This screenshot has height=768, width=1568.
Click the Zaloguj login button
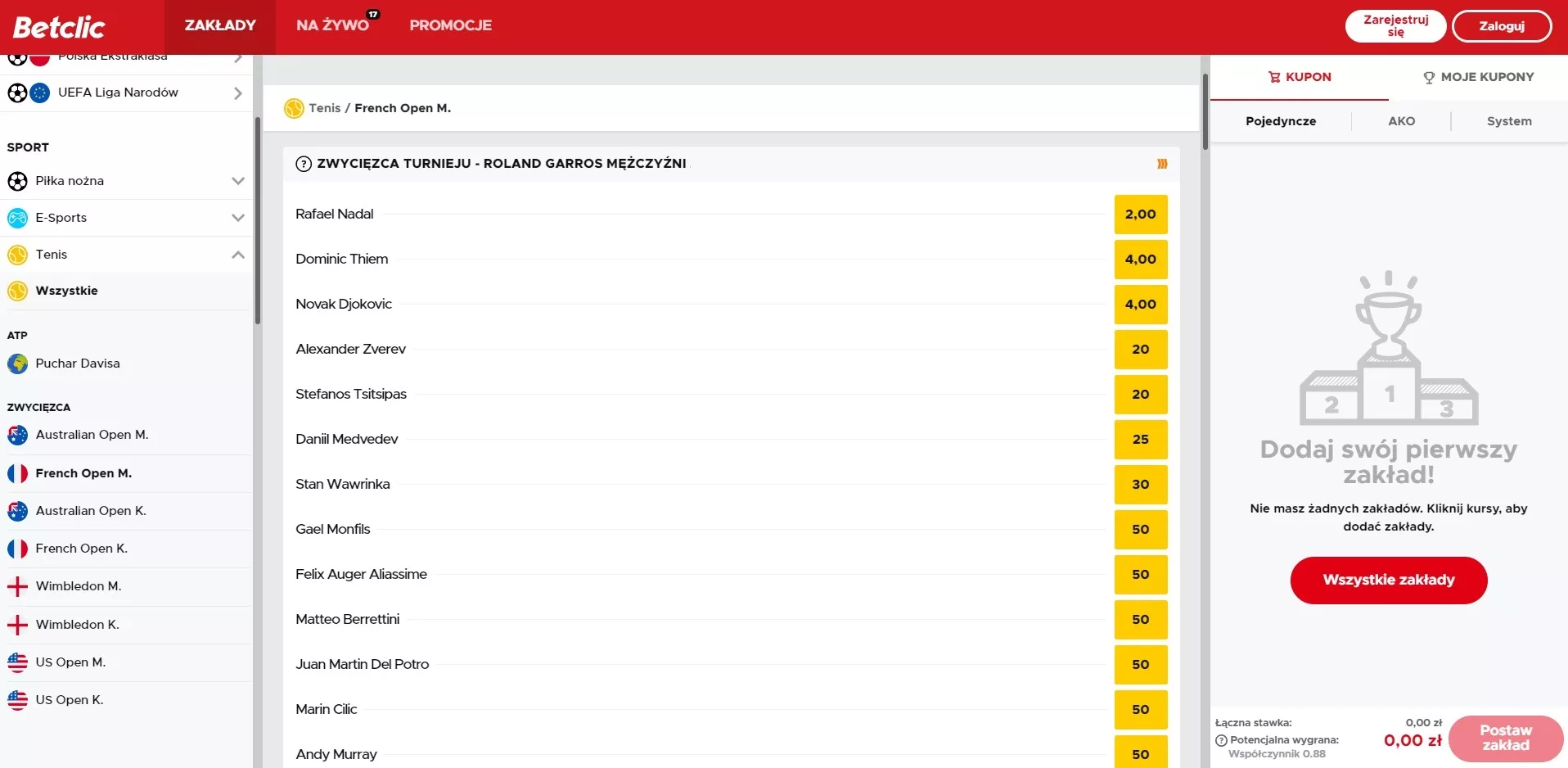tap(1501, 26)
